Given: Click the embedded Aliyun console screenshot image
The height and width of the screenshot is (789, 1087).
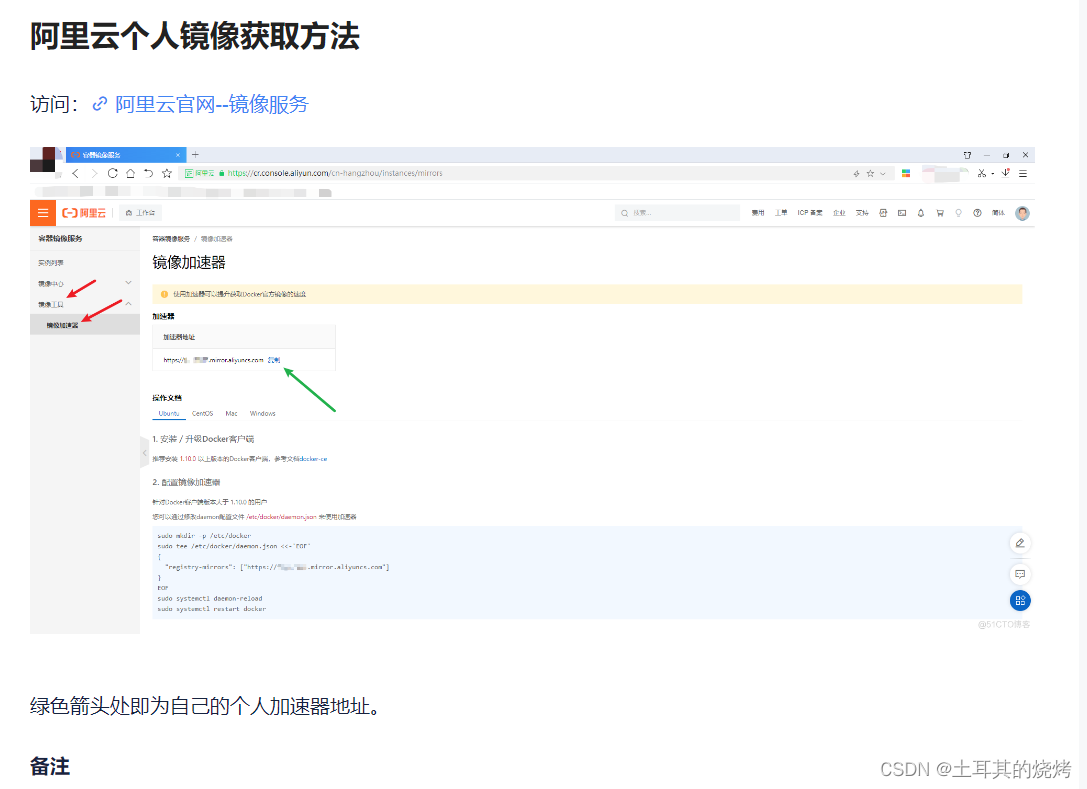Looking at the screenshot, I should [x=532, y=390].
